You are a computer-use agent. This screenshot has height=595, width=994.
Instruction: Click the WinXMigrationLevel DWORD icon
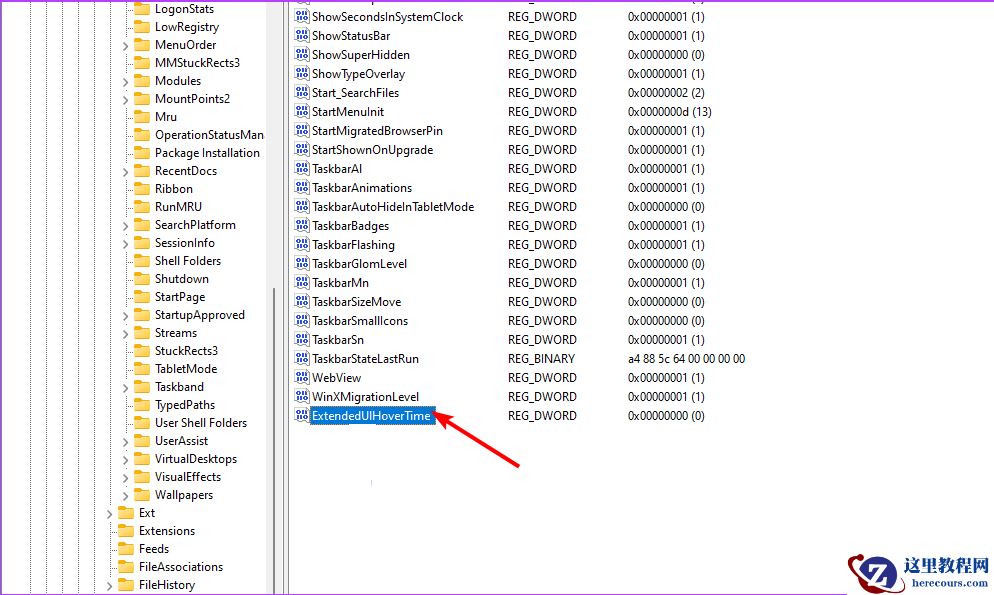click(x=302, y=397)
